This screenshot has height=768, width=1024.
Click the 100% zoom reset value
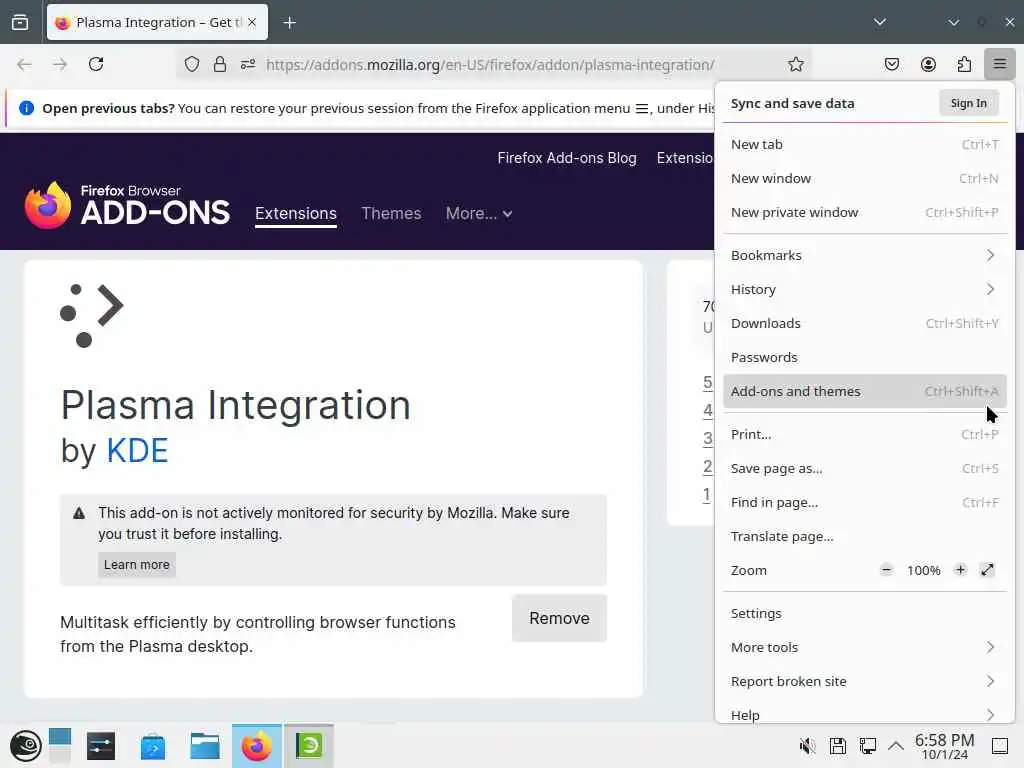(923, 571)
